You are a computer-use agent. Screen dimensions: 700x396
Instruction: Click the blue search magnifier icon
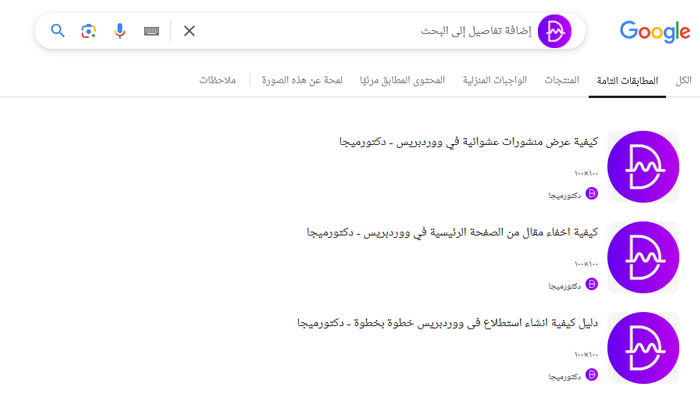click(58, 31)
